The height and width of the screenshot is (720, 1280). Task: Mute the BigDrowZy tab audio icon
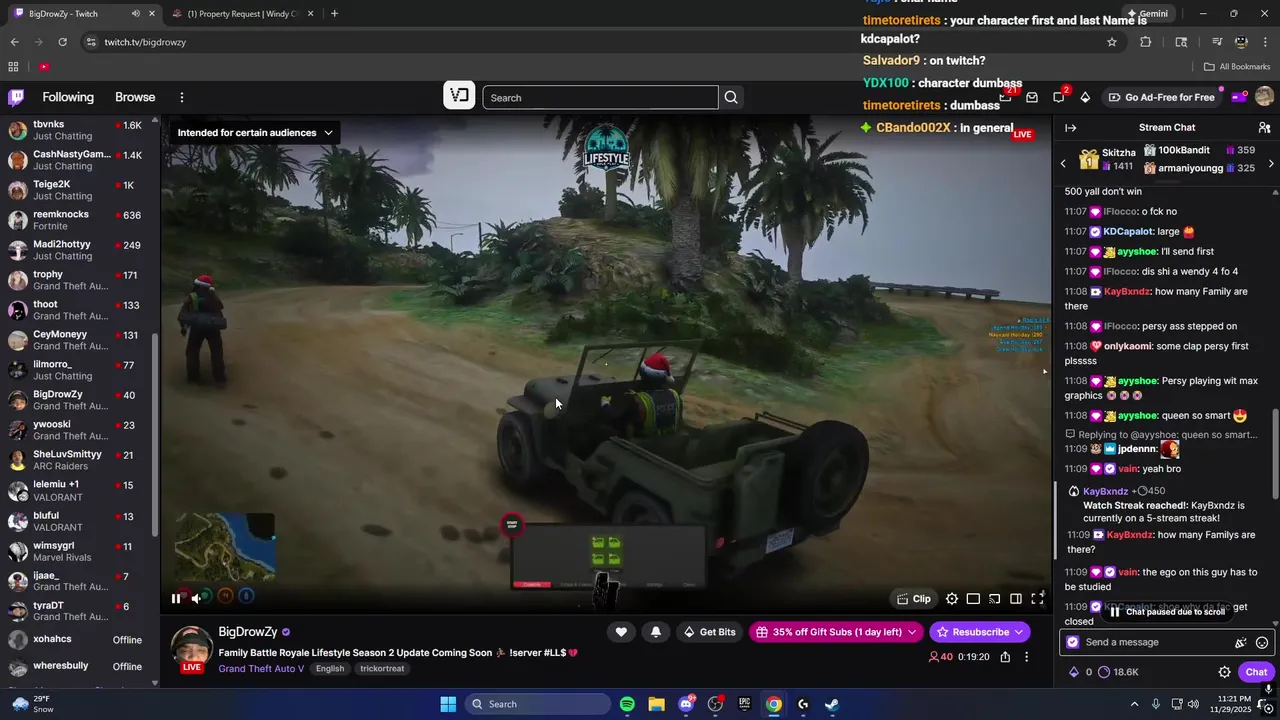click(135, 14)
